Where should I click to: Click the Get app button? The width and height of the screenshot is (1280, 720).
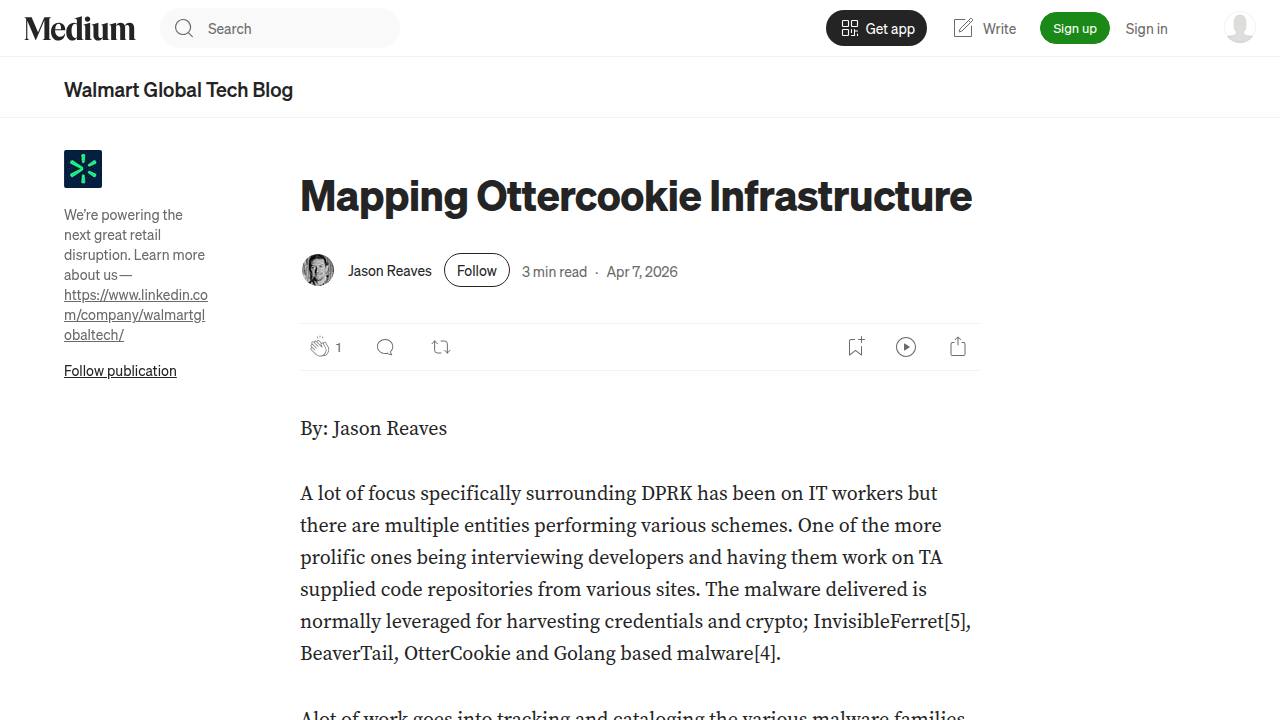(x=876, y=28)
